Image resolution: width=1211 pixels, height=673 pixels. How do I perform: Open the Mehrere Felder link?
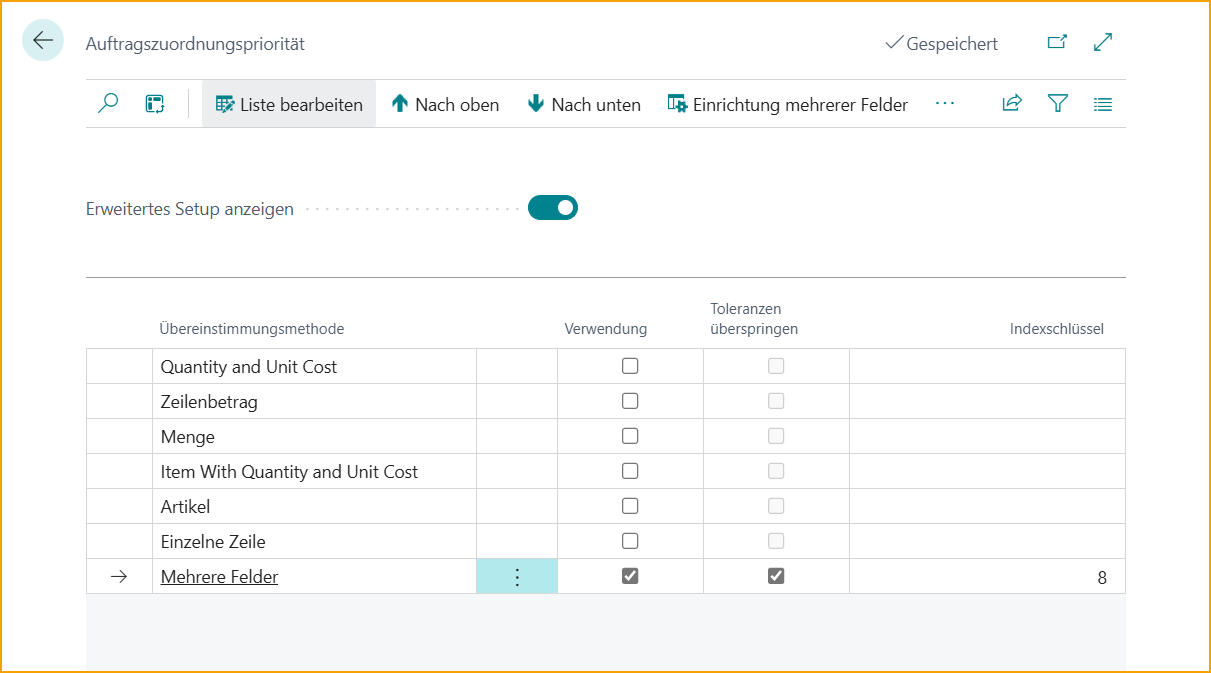click(x=219, y=577)
